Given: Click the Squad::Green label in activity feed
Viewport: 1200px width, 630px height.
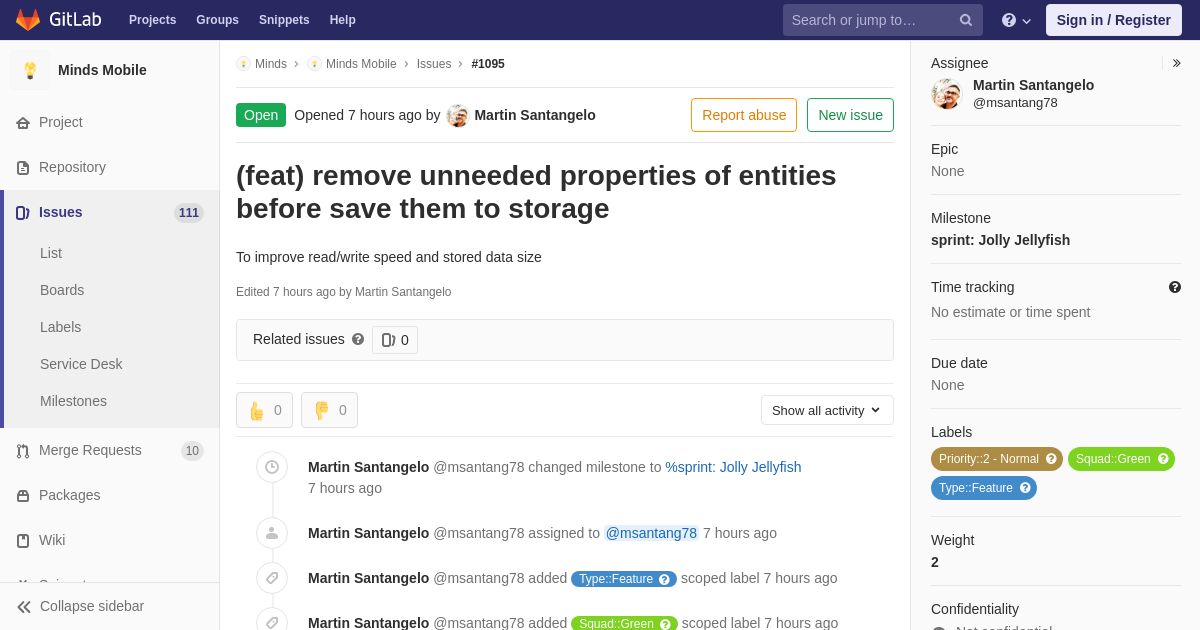Looking at the screenshot, I should (624, 624).
